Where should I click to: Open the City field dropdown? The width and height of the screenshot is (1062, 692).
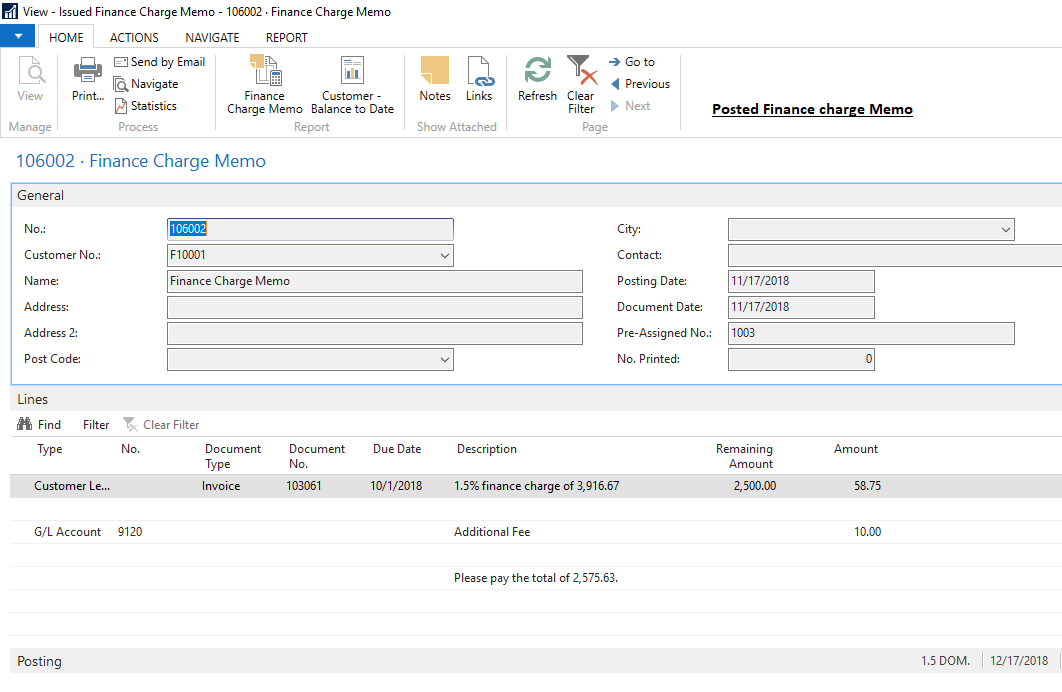[x=1005, y=229]
